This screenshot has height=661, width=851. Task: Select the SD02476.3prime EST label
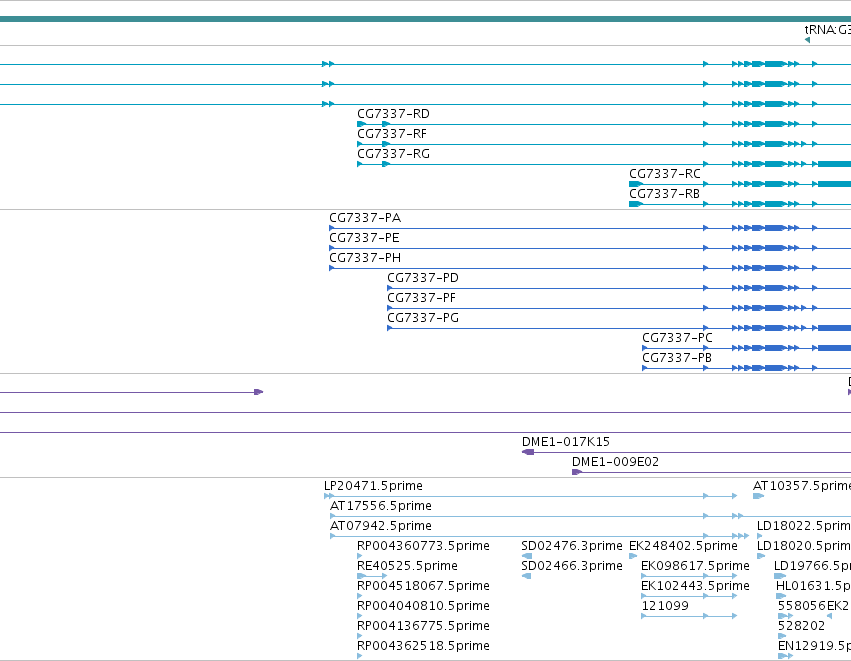coord(571,546)
